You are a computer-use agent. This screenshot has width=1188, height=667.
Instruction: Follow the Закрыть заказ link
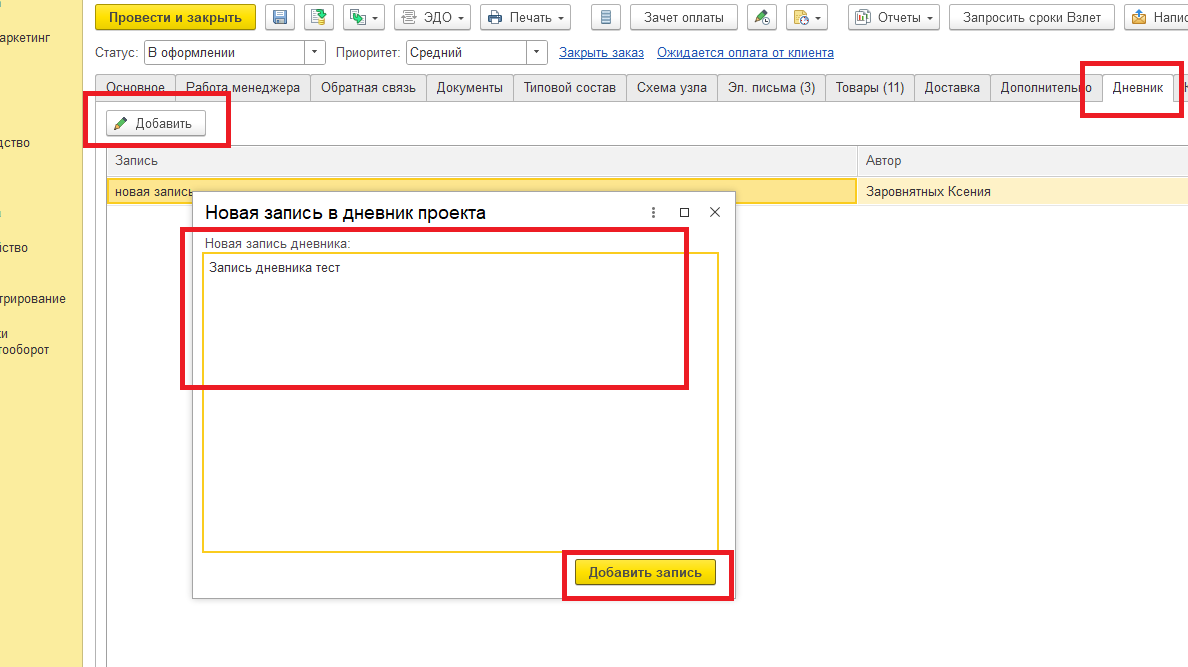(602, 52)
